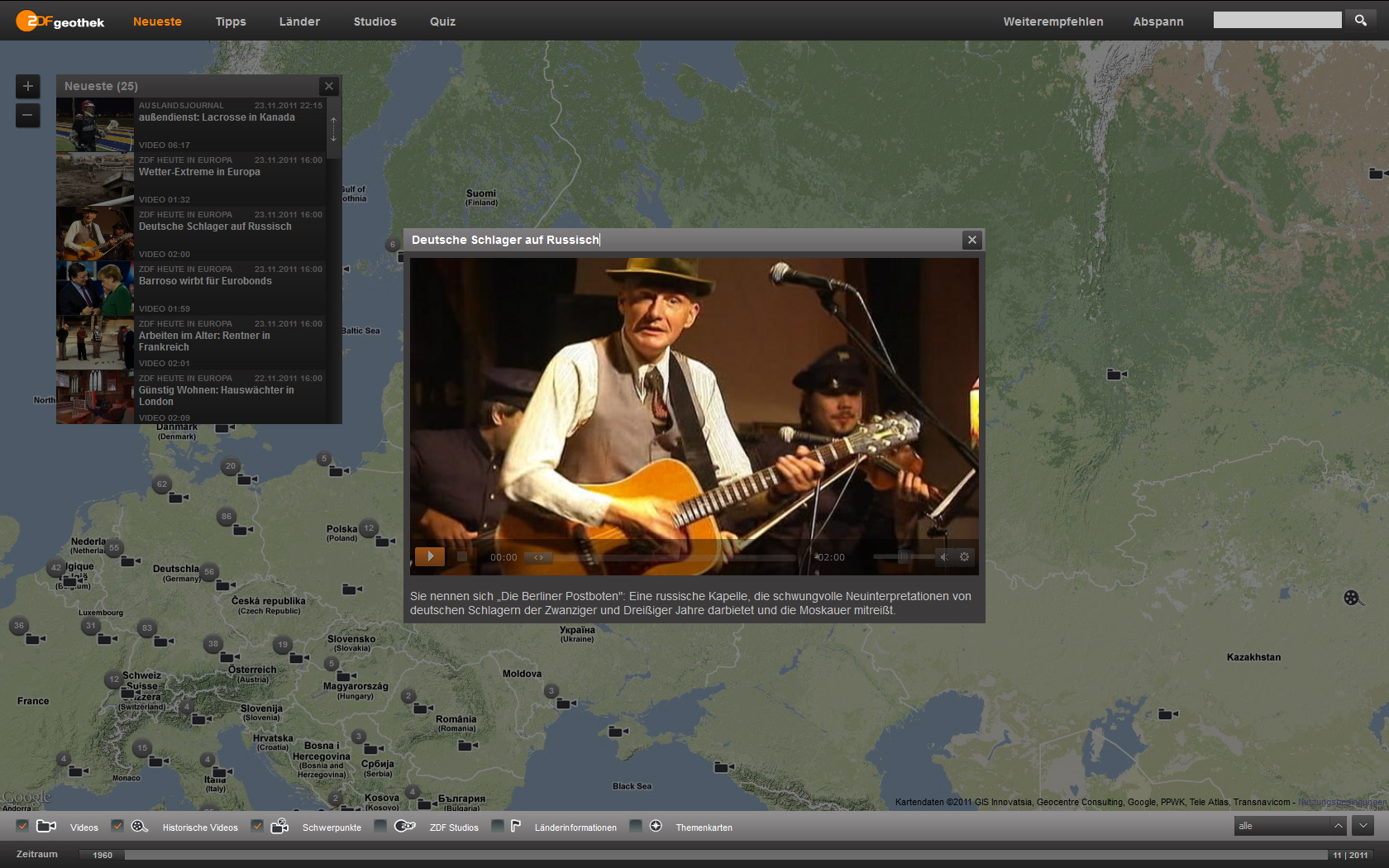
Task: Click the Weiterempfehlen link
Action: click(1053, 21)
